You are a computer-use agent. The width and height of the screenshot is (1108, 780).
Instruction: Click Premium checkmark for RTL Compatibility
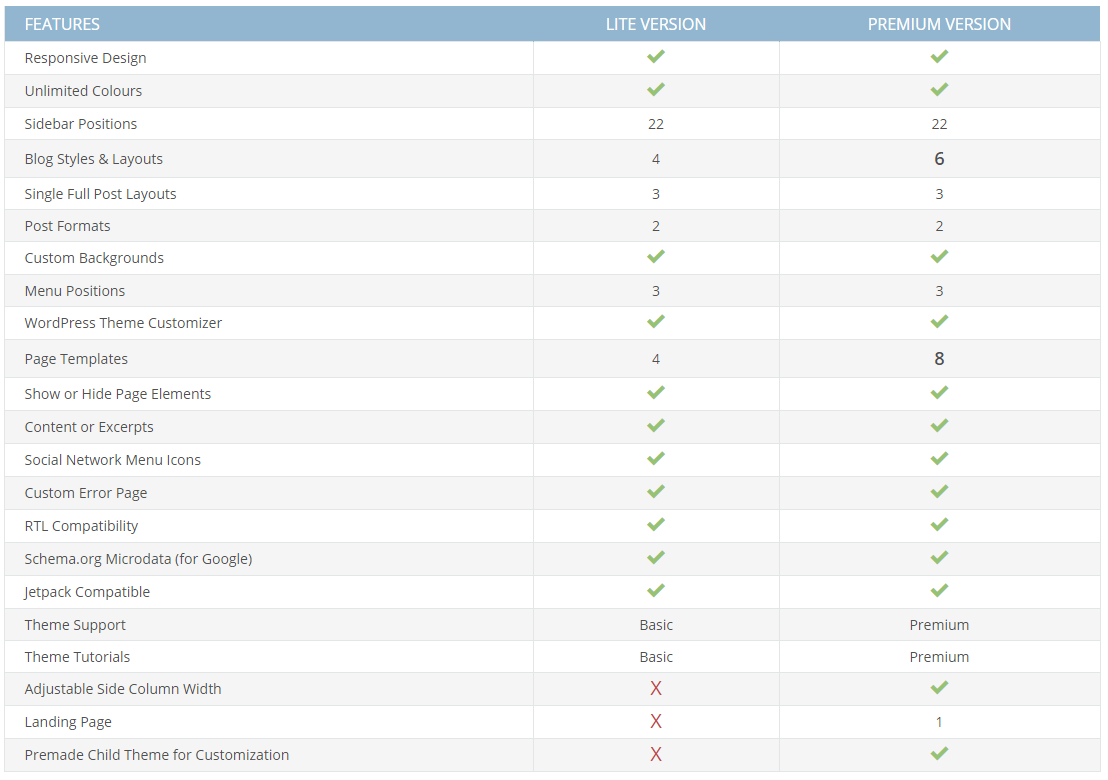point(939,525)
